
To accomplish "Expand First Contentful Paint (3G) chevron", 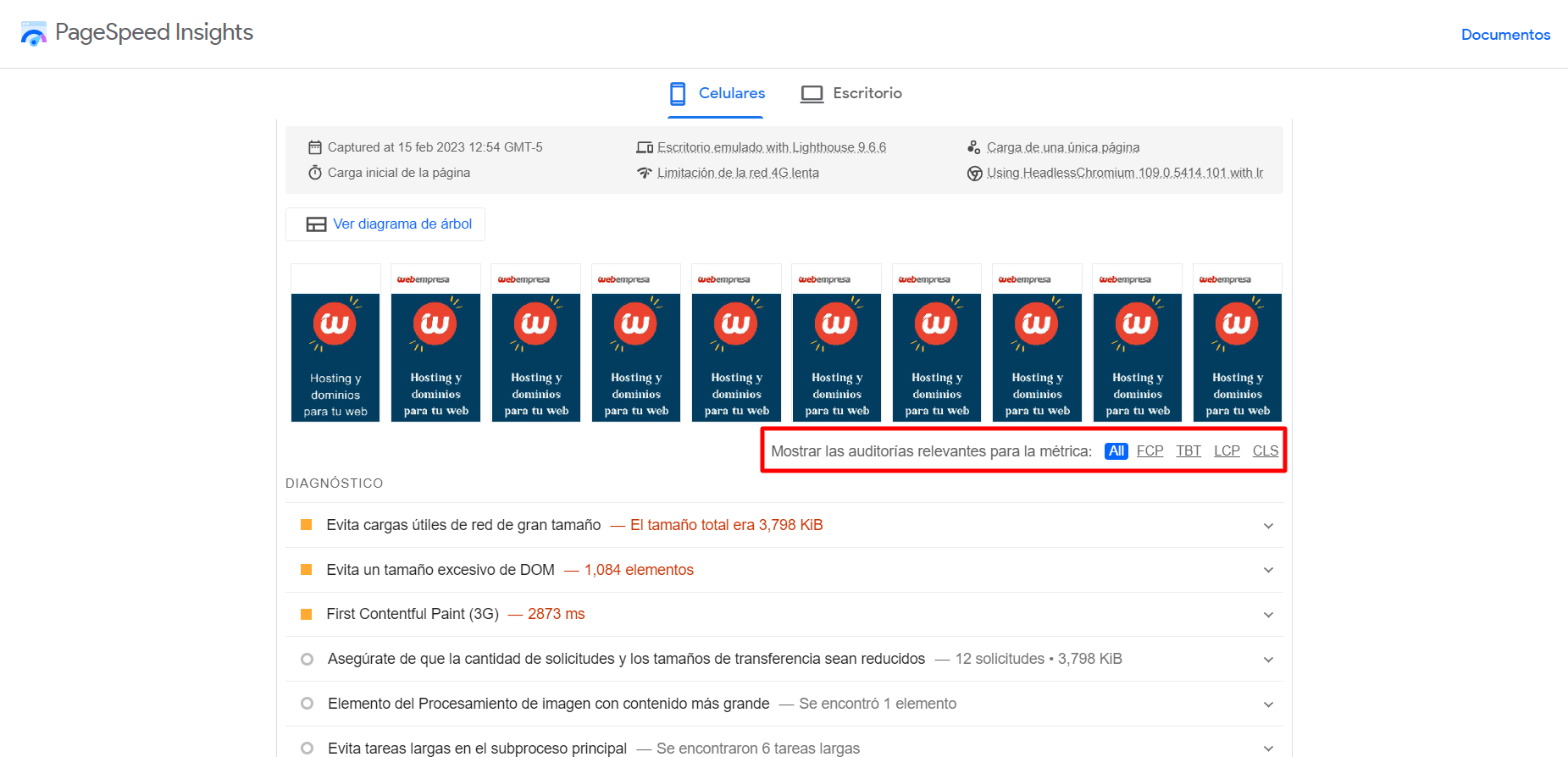I will [x=1268, y=615].
